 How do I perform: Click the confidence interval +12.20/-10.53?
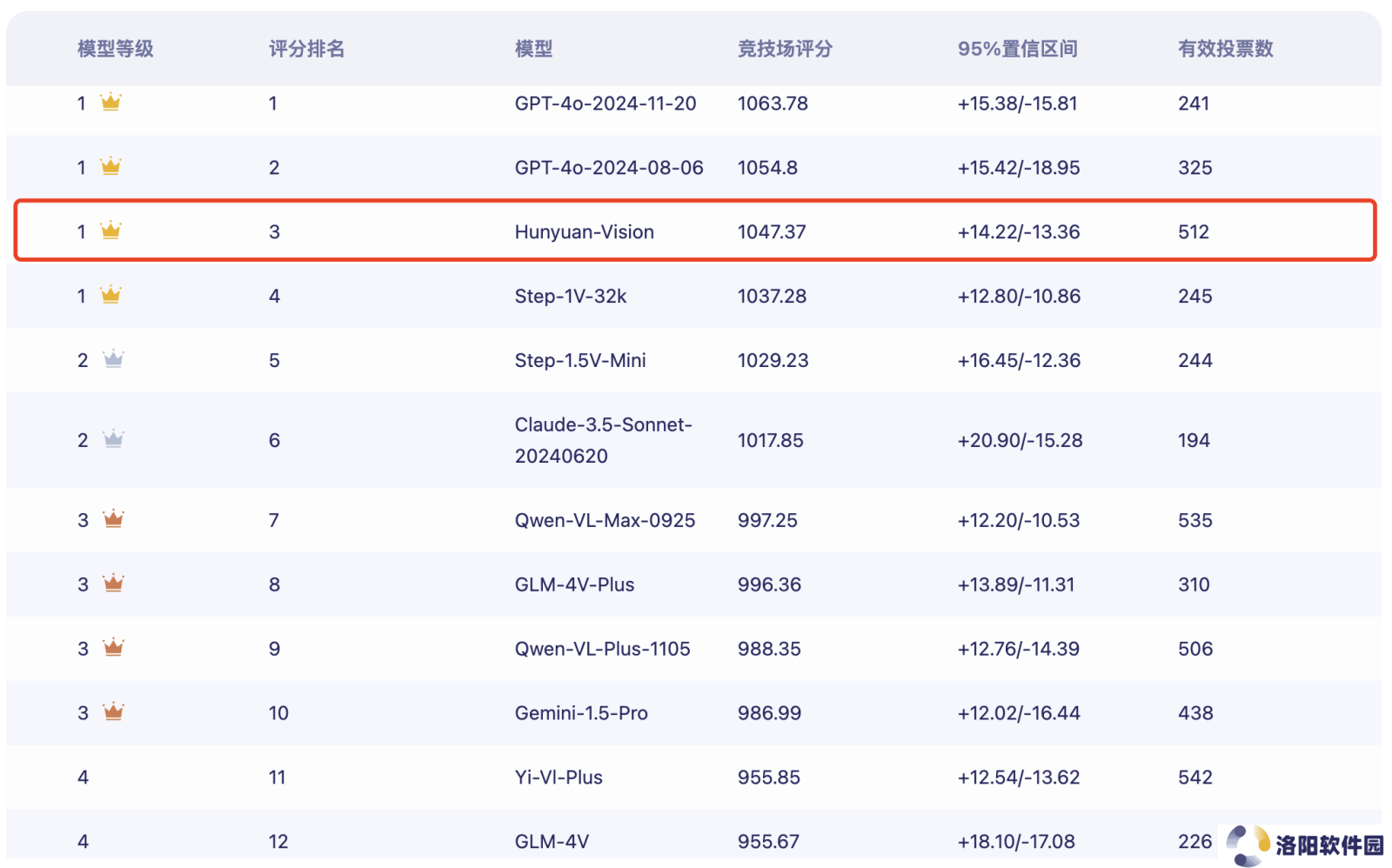tap(1019, 521)
